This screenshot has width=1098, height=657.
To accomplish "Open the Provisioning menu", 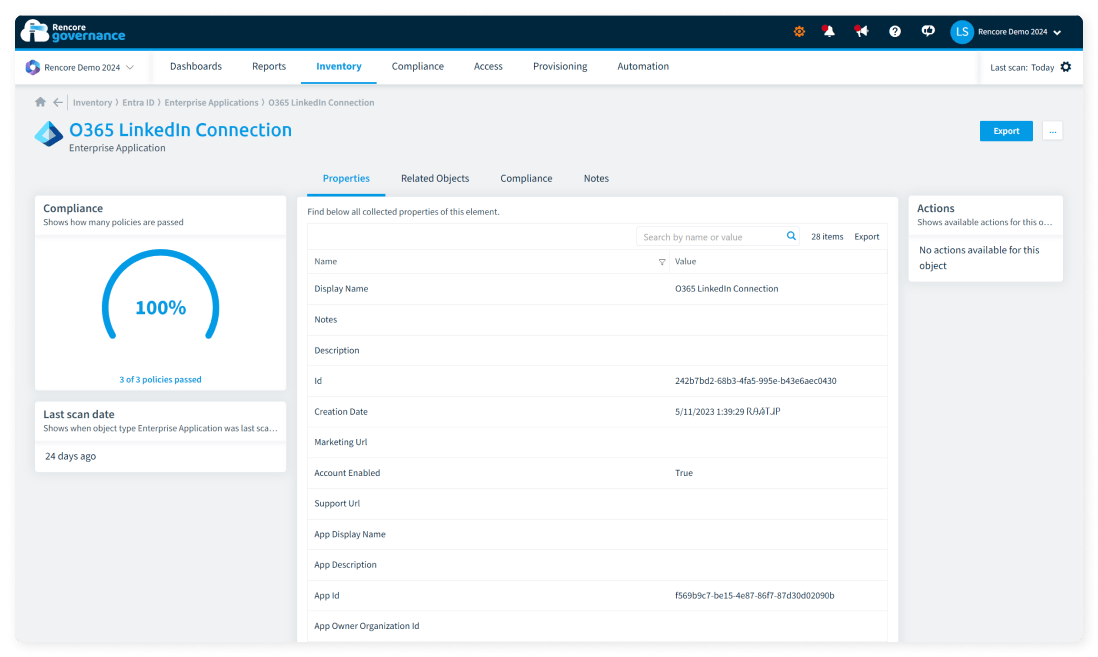I will point(560,67).
